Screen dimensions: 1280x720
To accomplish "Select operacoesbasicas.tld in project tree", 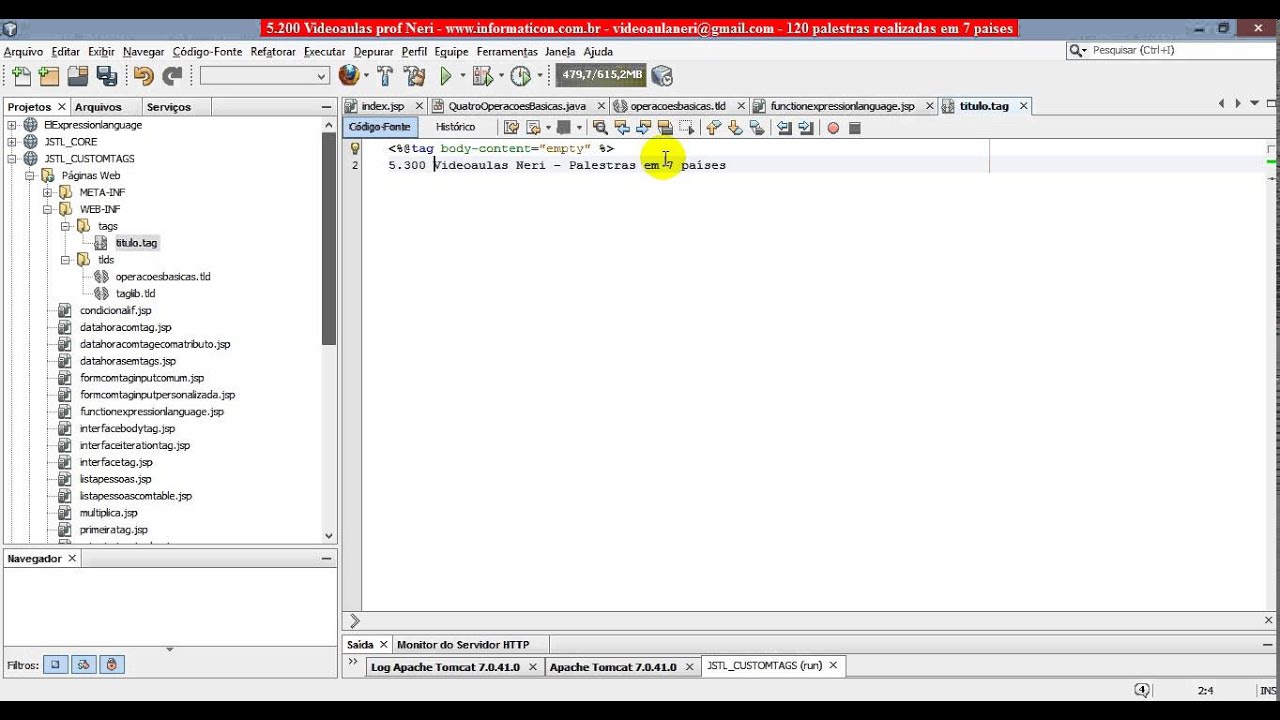I will click(163, 277).
